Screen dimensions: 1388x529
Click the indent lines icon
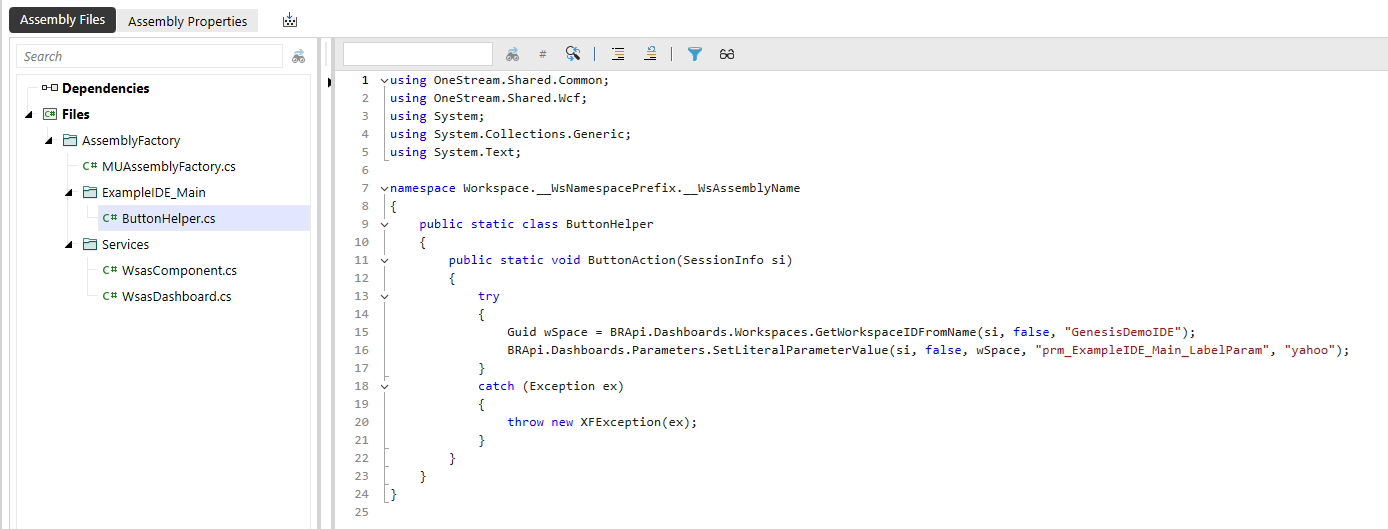tap(618, 54)
